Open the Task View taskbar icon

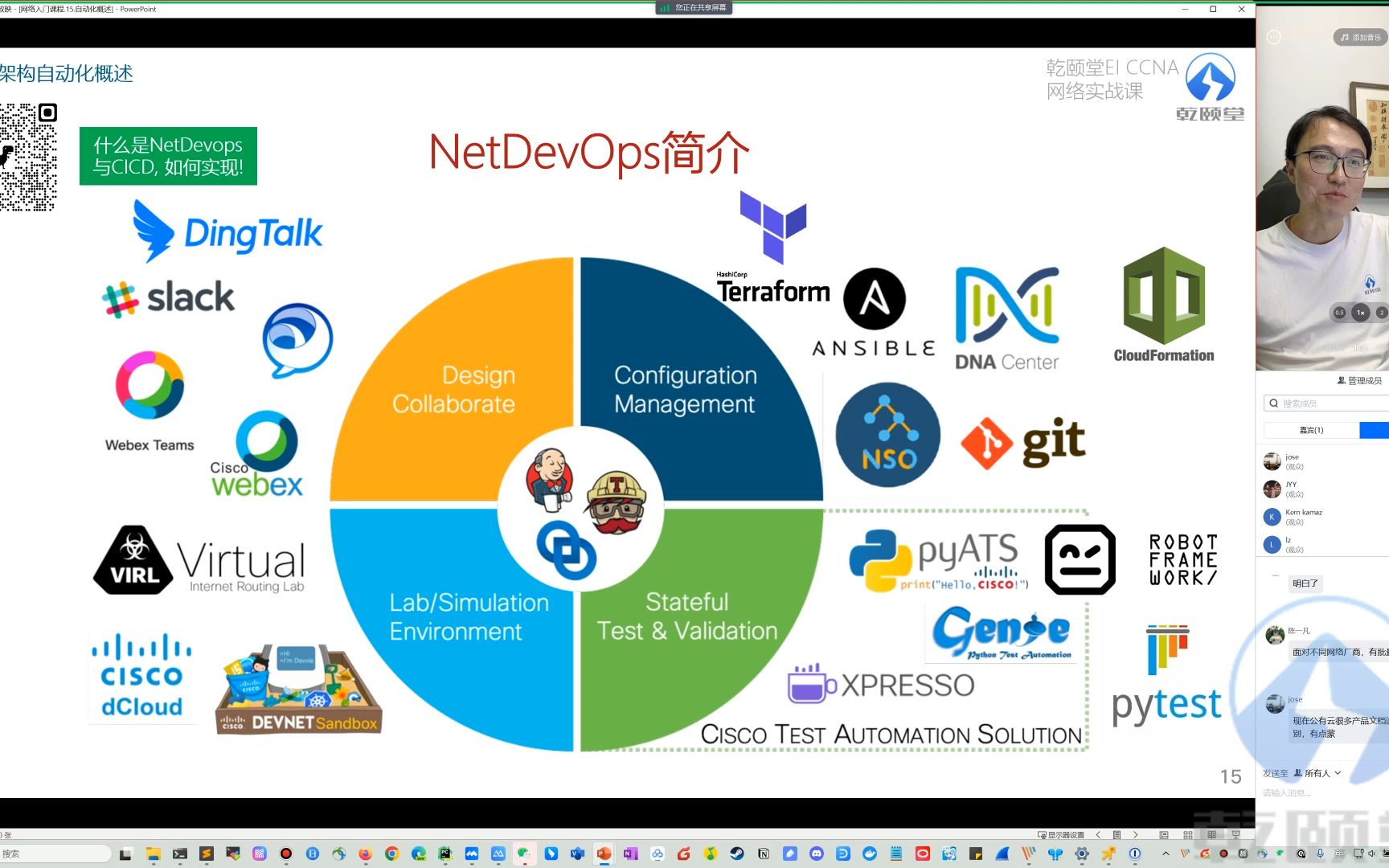[125, 854]
